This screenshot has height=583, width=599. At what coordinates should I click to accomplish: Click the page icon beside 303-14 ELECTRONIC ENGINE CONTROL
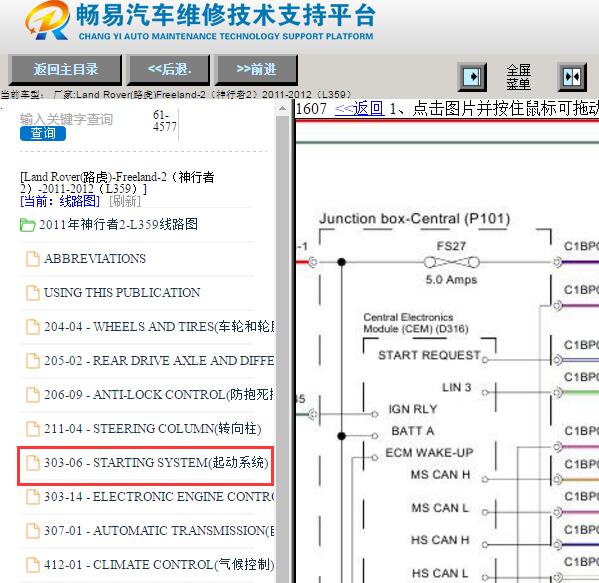tap(33, 497)
